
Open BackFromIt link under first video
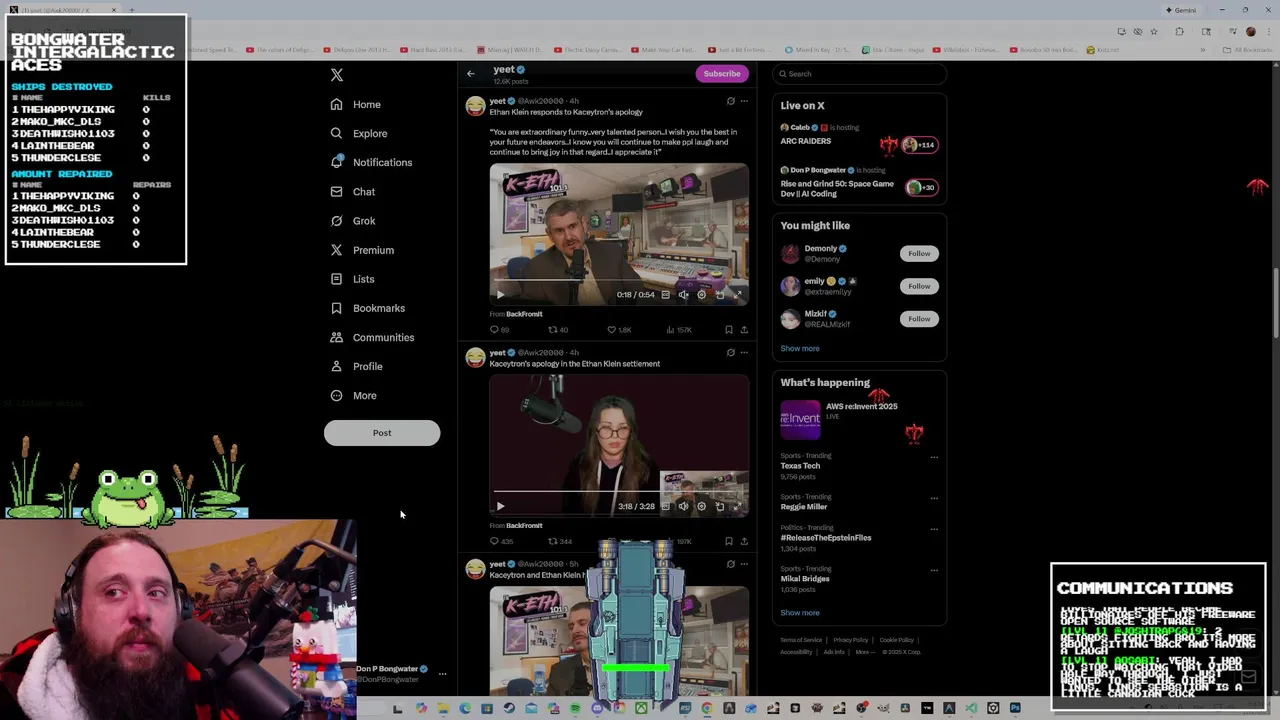click(x=524, y=314)
